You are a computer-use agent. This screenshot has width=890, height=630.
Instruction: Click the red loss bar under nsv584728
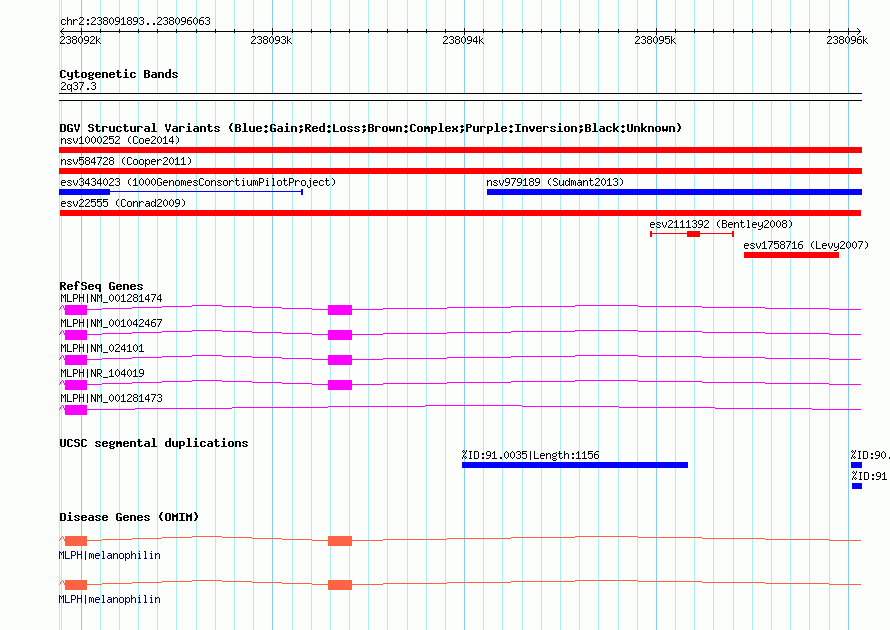[460, 171]
